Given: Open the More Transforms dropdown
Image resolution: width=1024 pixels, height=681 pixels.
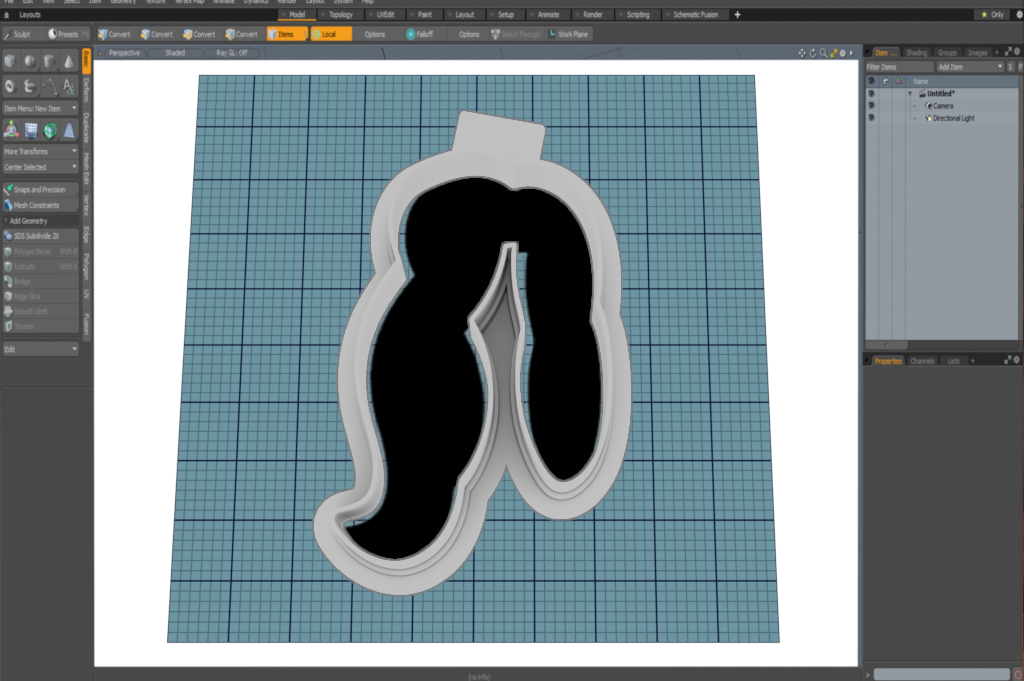Looking at the screenshot, I should coord(40,151).
